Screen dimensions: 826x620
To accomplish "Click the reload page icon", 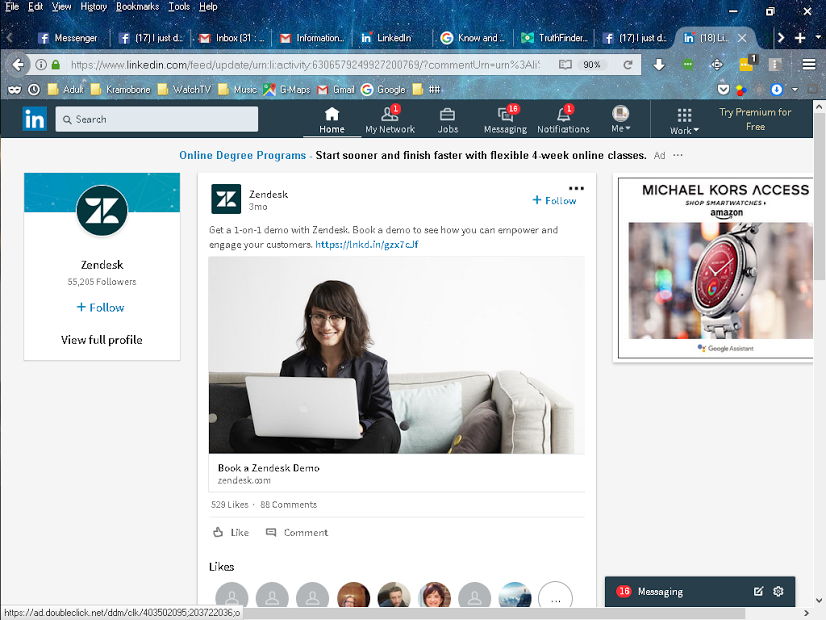I will [628, 65].
